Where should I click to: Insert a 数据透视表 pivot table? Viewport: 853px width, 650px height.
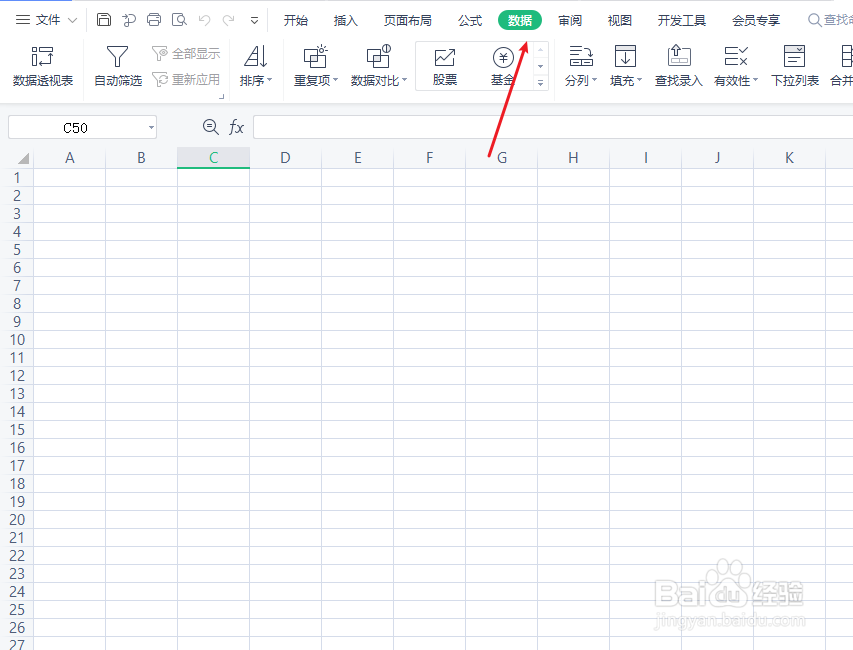[x=42, y=66]
